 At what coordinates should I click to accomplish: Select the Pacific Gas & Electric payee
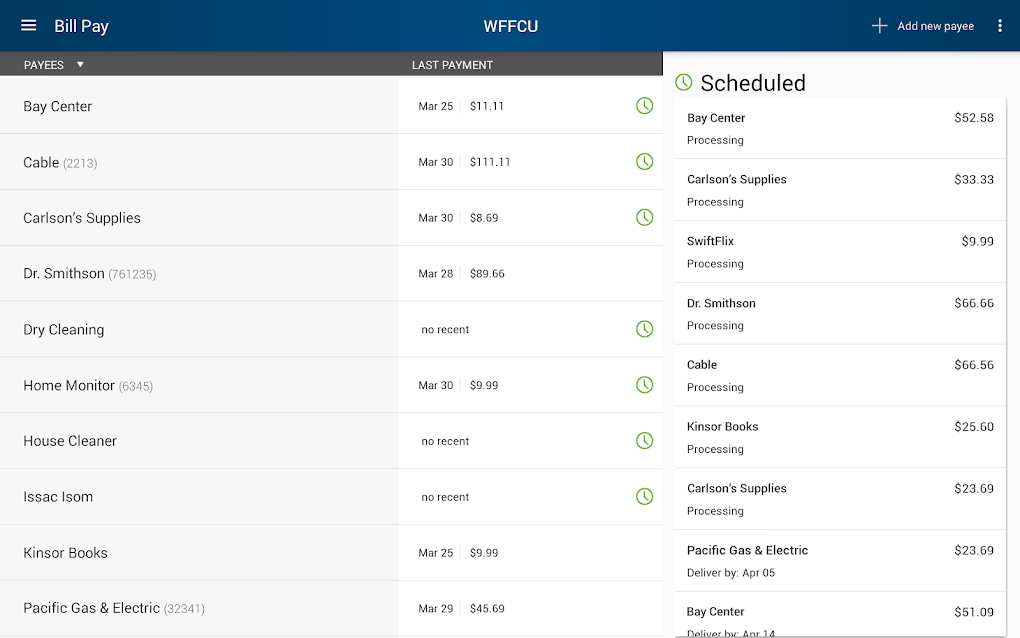[x=200, y=608]
